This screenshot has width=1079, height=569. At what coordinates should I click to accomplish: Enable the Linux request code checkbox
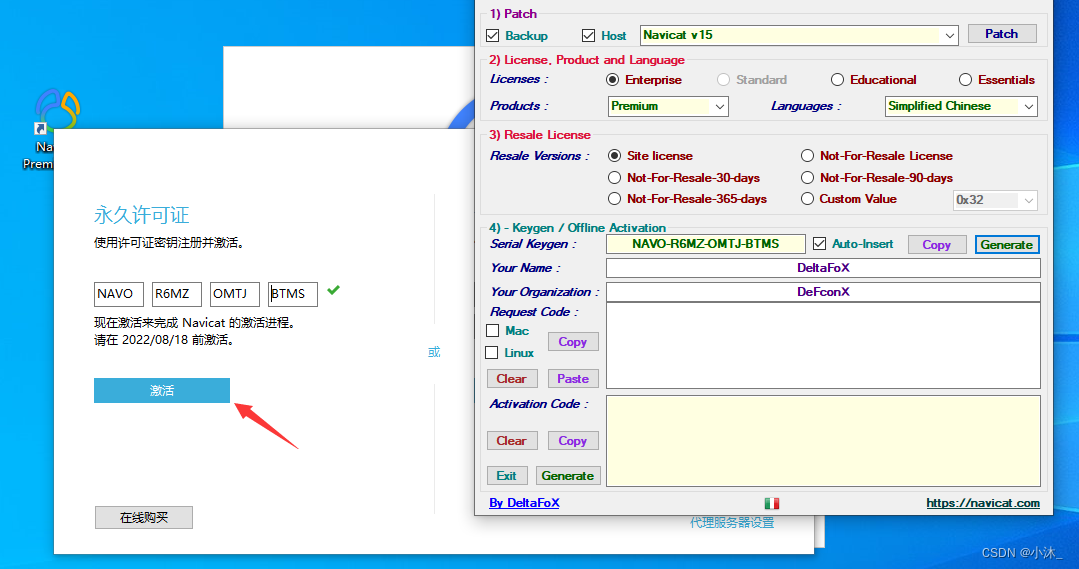click(x=492, y=353)
